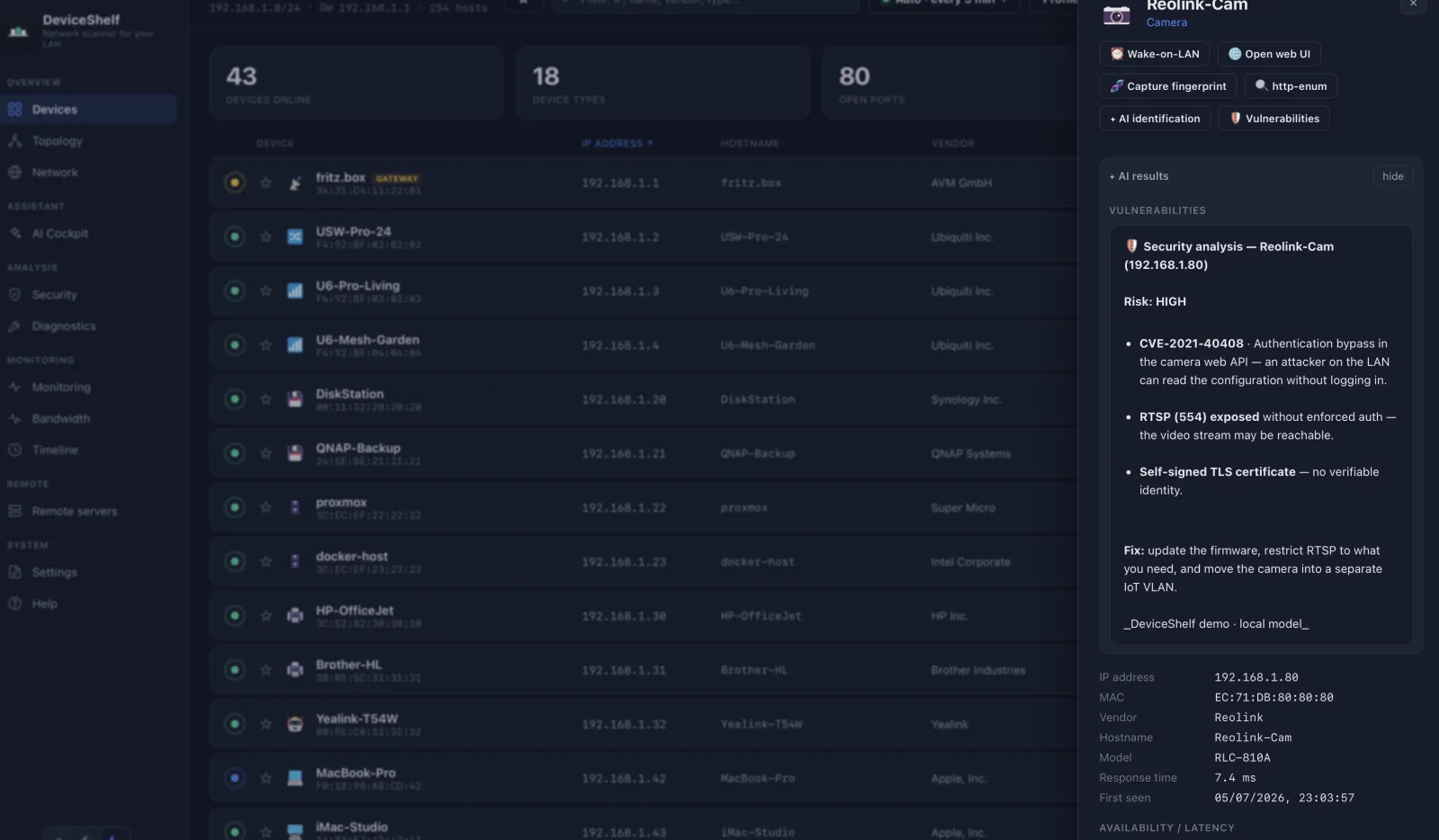Click IP value 192.168.1.80 in details
This screenshot has width=1439, height=840.
click(1256, 677)
